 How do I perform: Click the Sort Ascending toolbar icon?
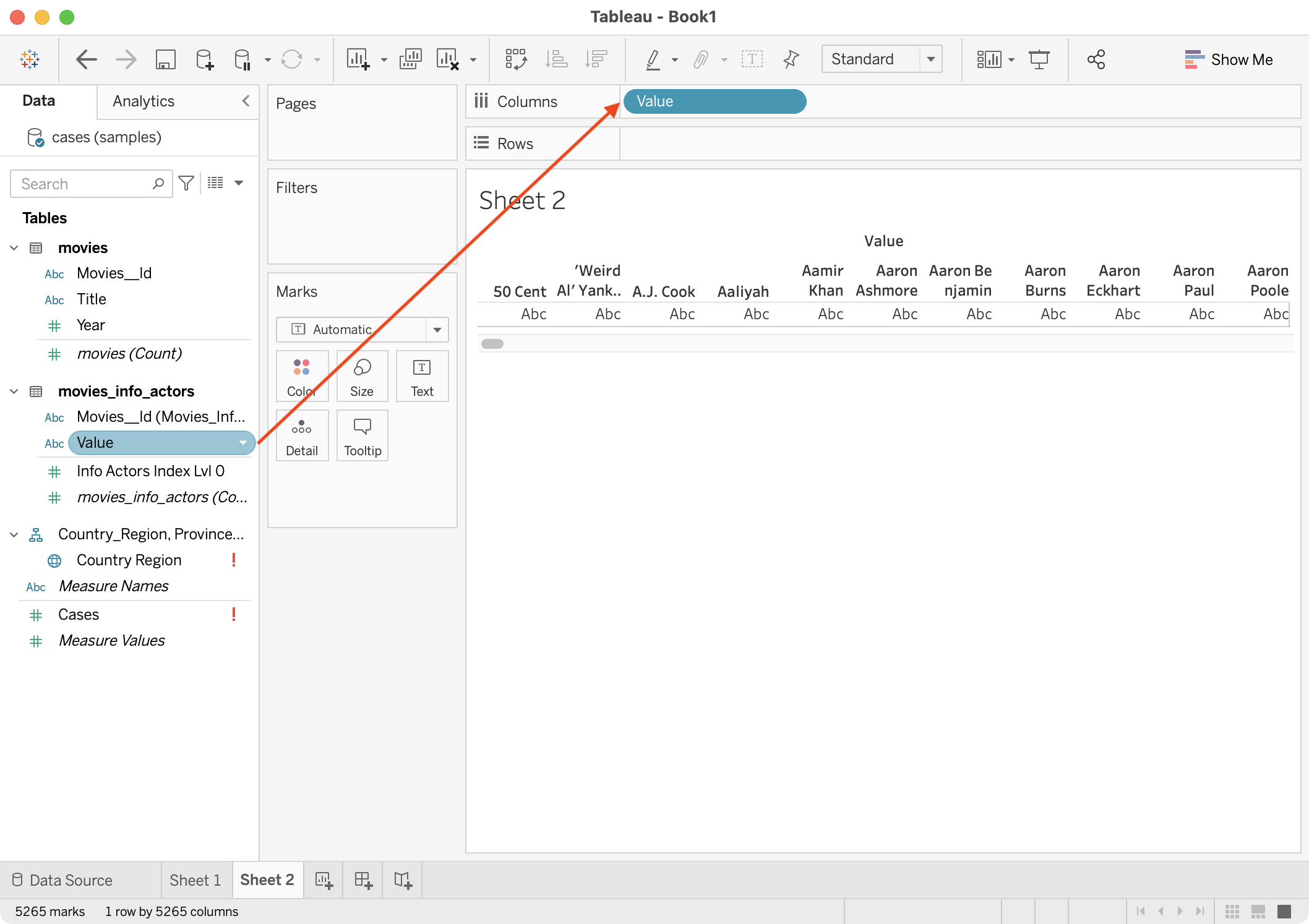coord(556,59)
